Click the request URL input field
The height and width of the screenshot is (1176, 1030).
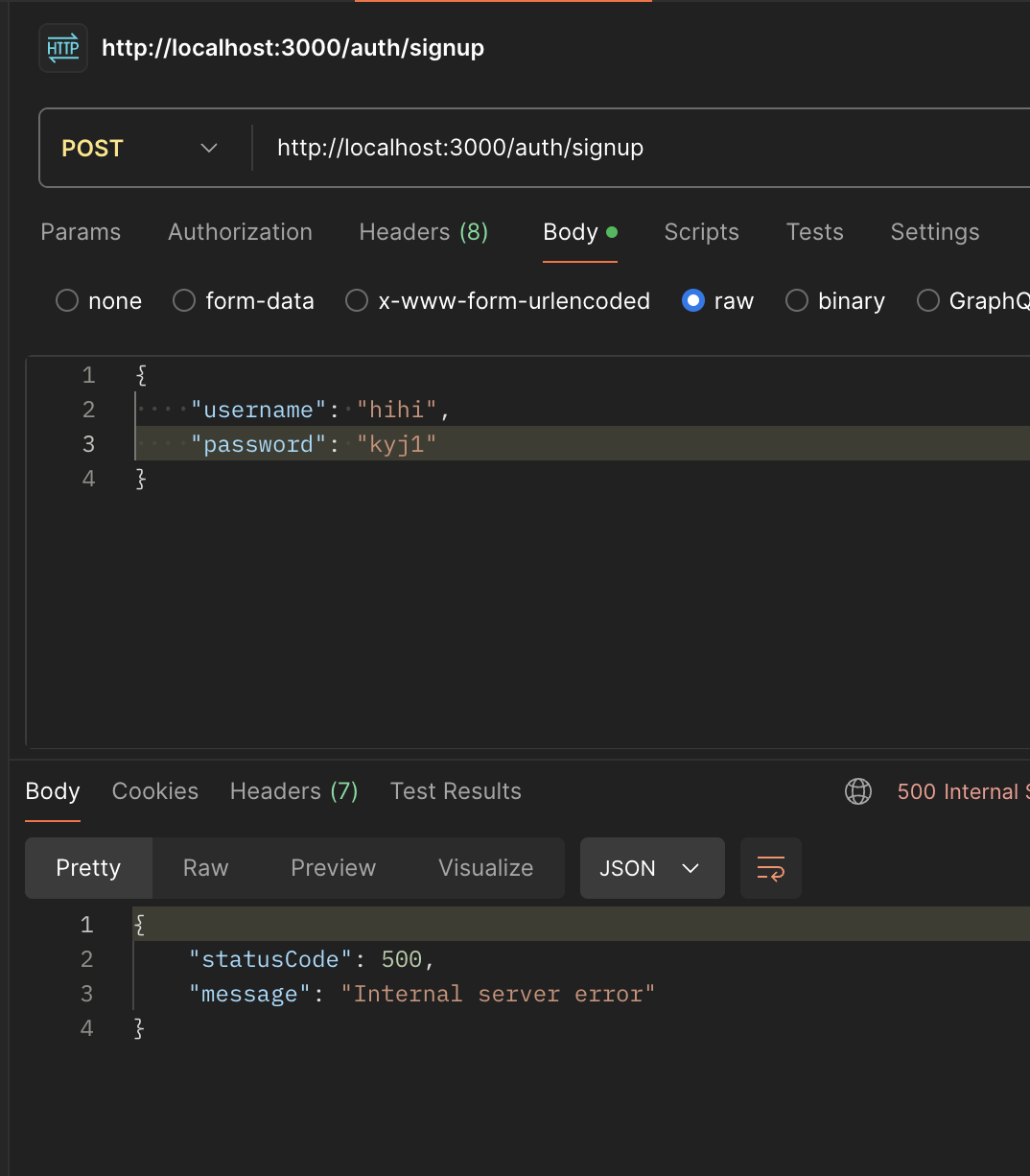[643, 148]
